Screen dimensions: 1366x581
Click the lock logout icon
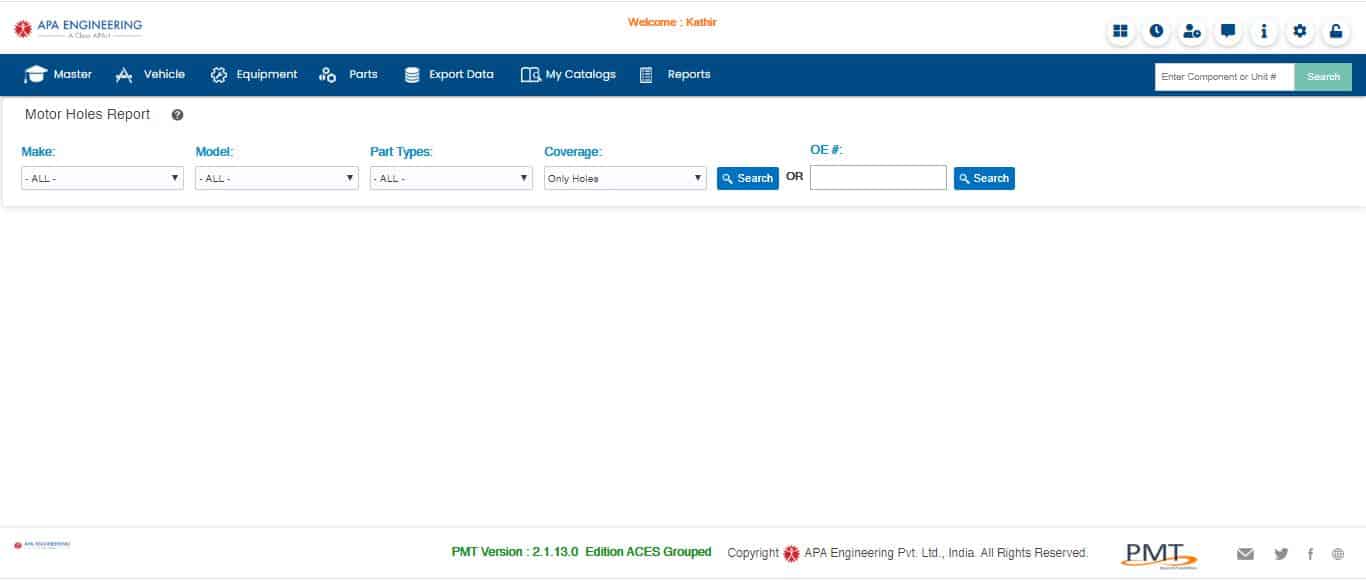click(1336, 31)
